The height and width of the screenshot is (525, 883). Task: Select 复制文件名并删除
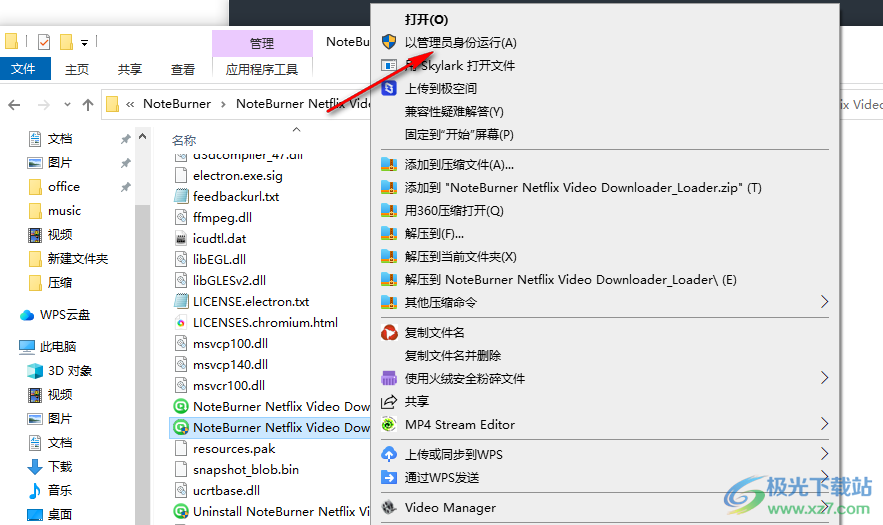(x=453, y=355)
